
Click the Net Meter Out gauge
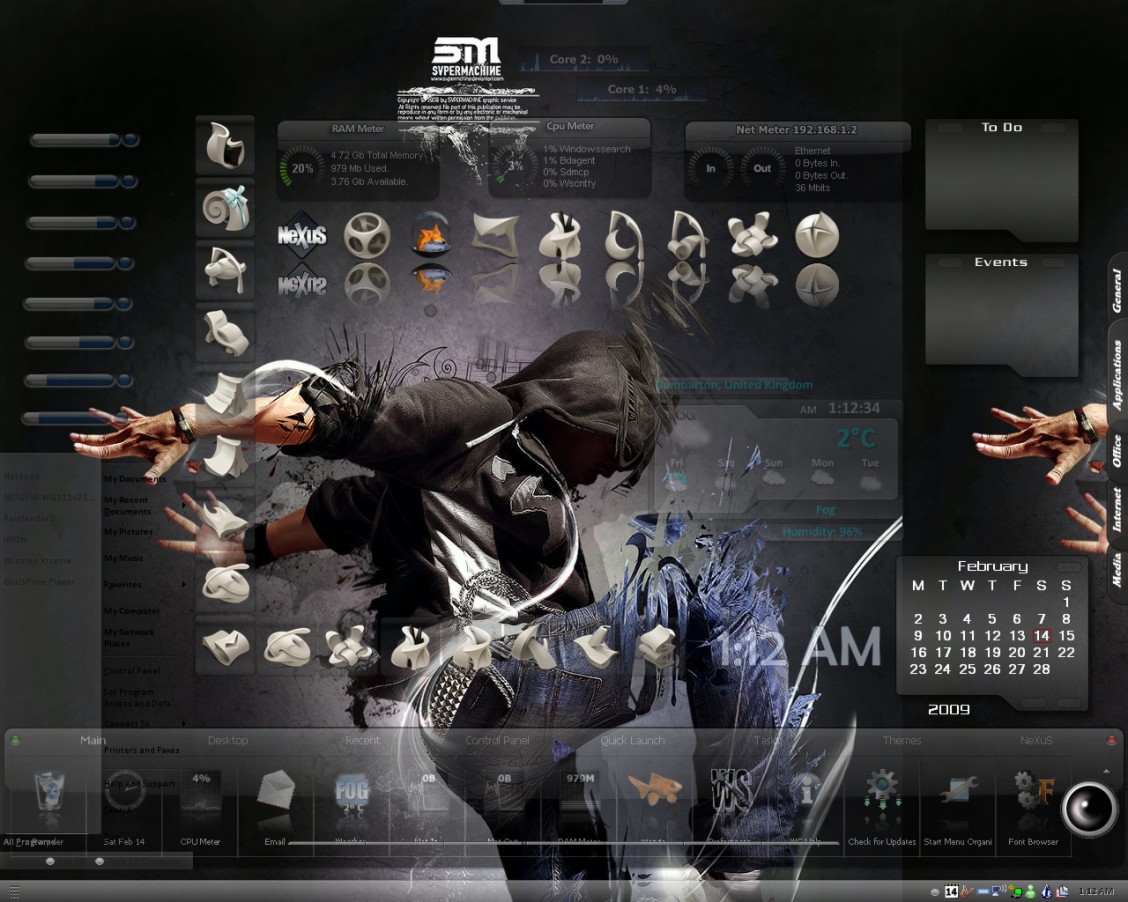click(762, 168)
